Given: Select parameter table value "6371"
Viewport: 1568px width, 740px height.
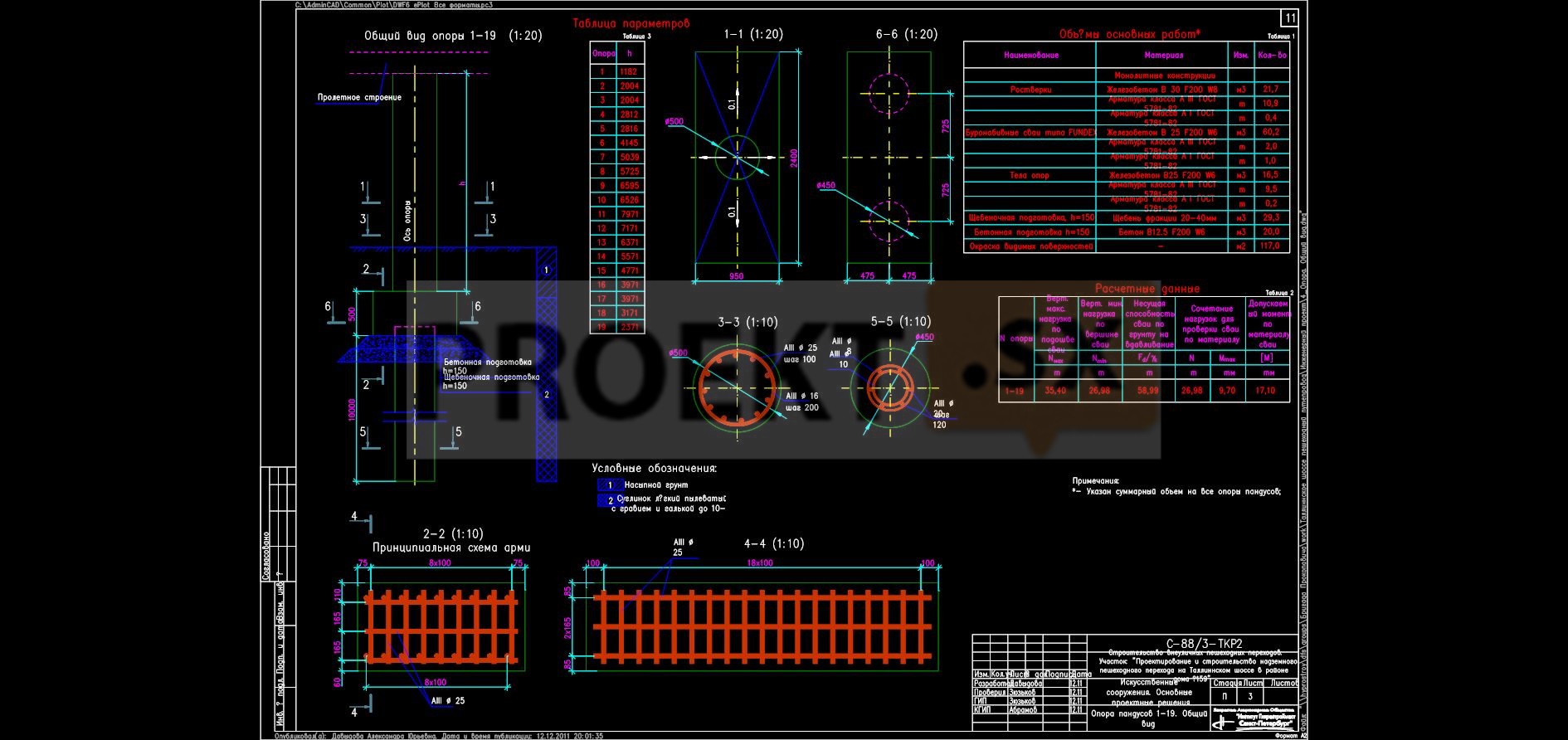Looking at the screenshot, I should coord(630,242).
